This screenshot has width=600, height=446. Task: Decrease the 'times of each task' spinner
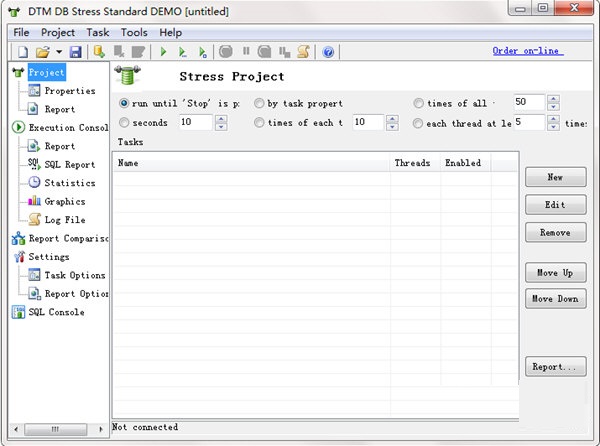click(x=392, y=127)
